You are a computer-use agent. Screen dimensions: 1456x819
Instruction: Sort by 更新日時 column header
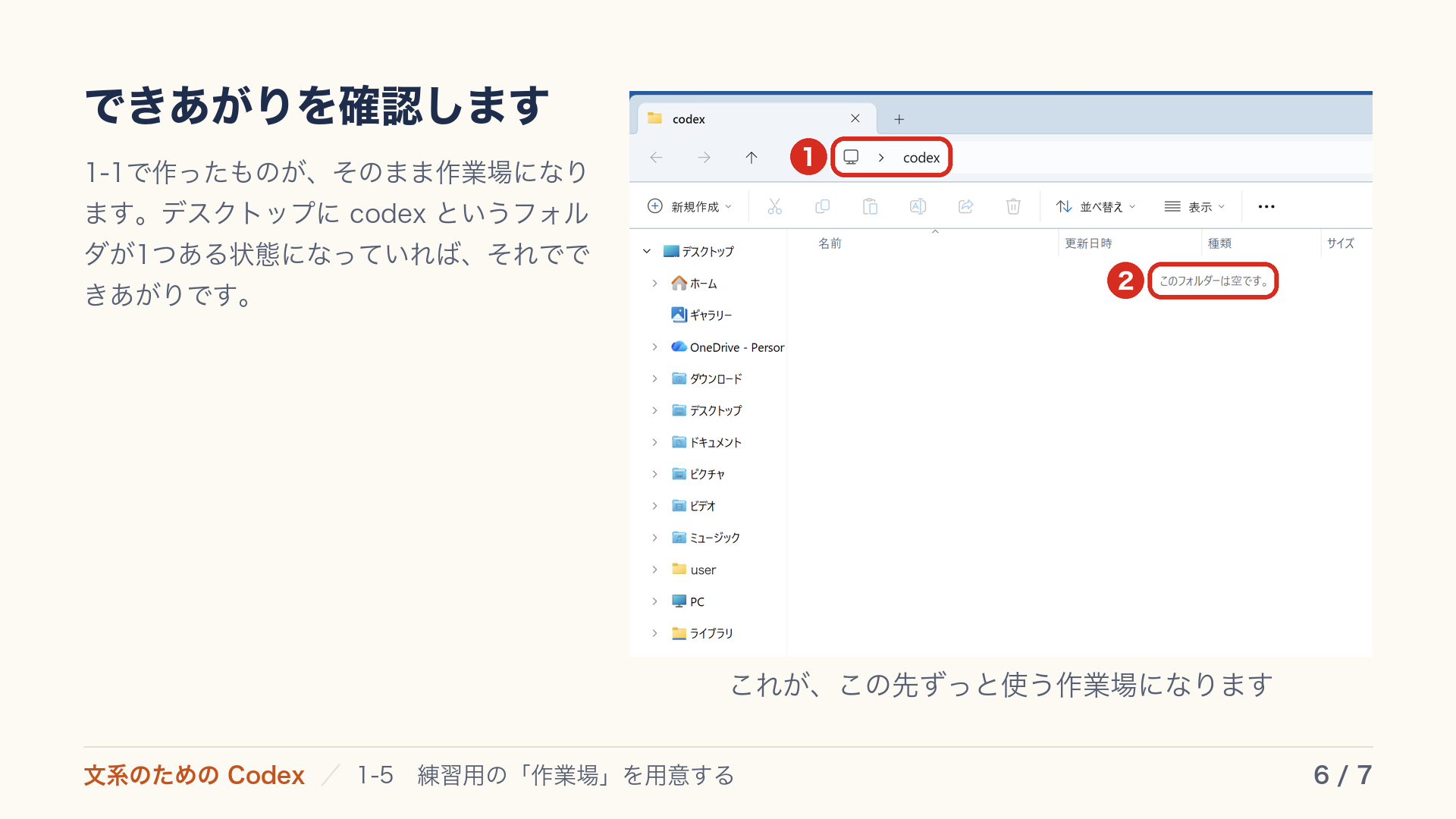coord(1088,243)
